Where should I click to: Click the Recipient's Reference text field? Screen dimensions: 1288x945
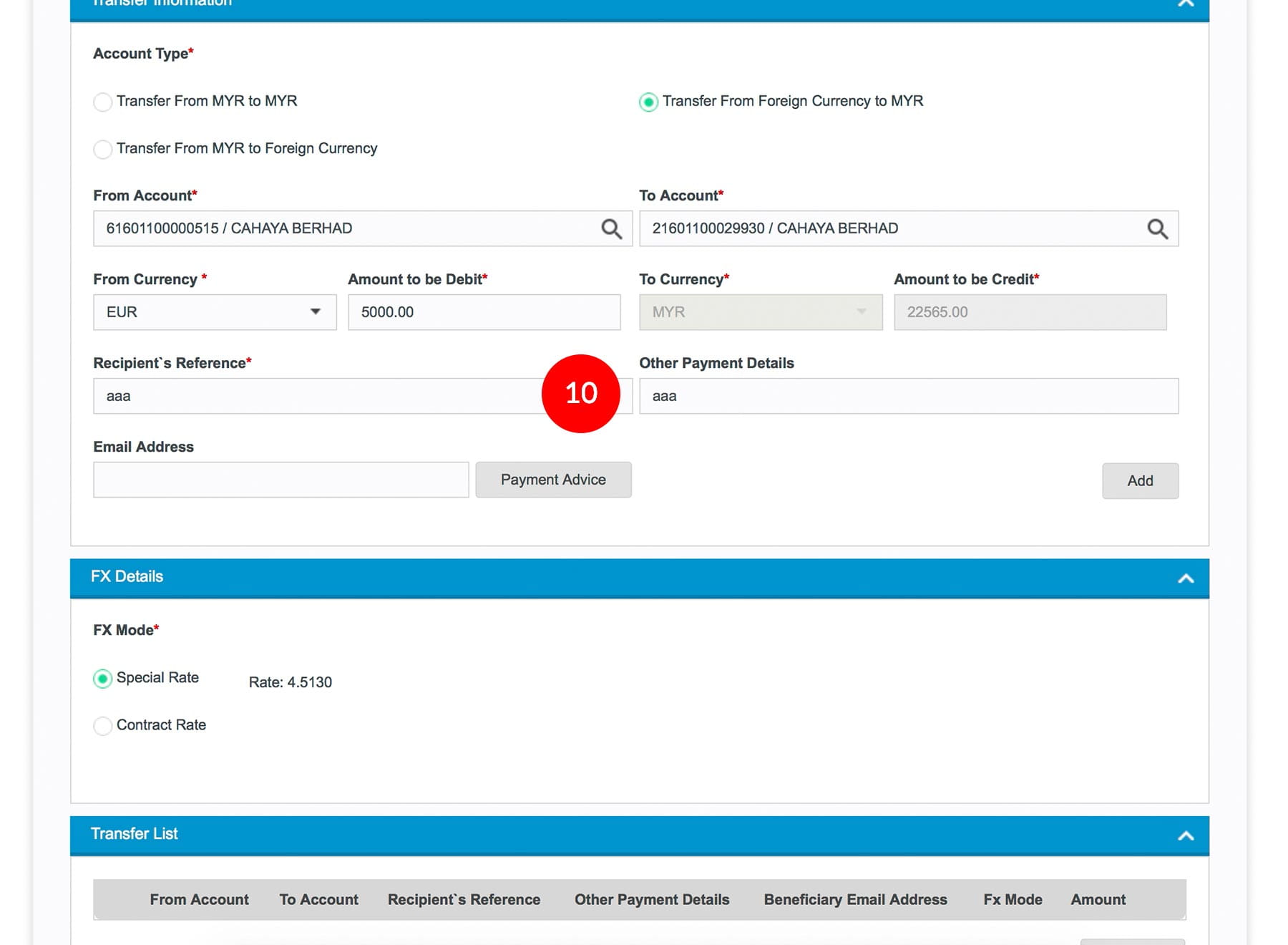point(315,397)
